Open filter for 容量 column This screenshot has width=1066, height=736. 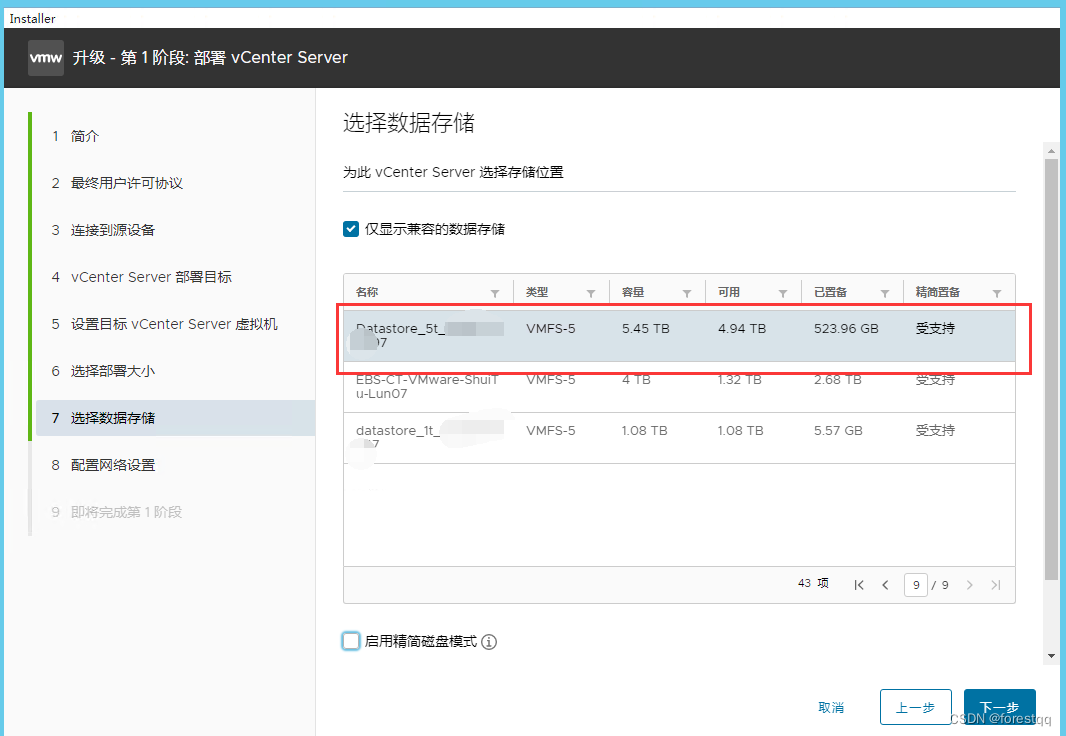click(687, 294)
